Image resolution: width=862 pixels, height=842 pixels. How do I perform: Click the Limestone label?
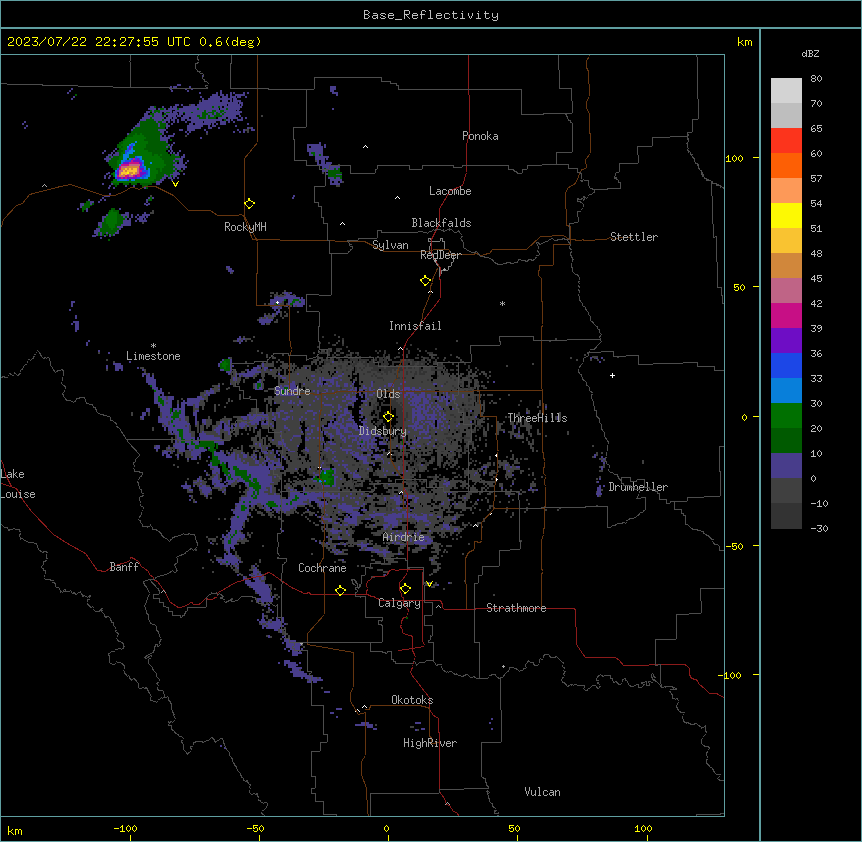[x=153, y=356]
